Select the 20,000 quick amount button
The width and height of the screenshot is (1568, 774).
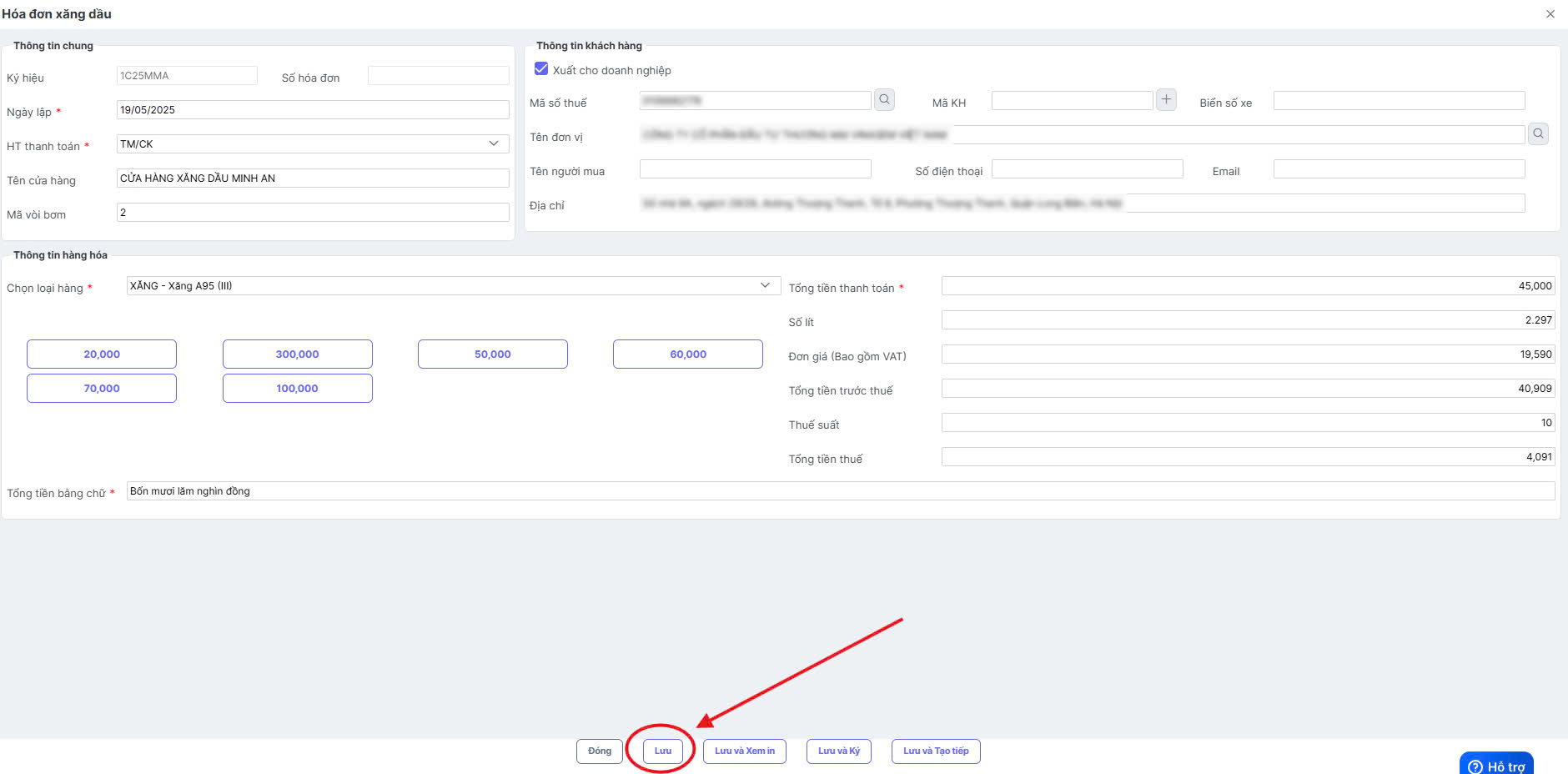point(102,354)
